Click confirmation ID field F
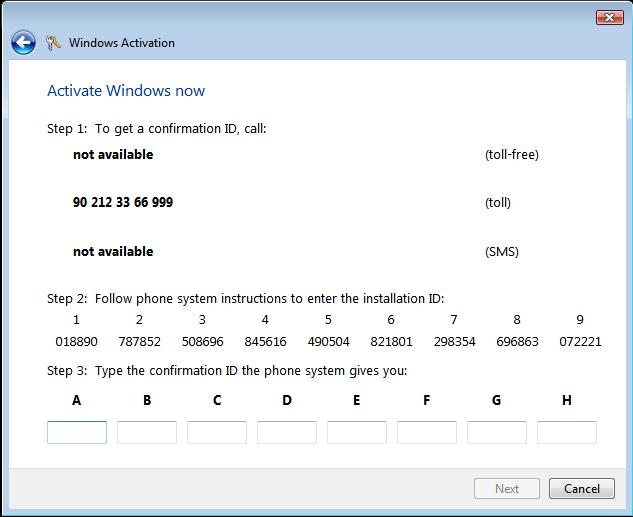 click(x=427, y=432)
